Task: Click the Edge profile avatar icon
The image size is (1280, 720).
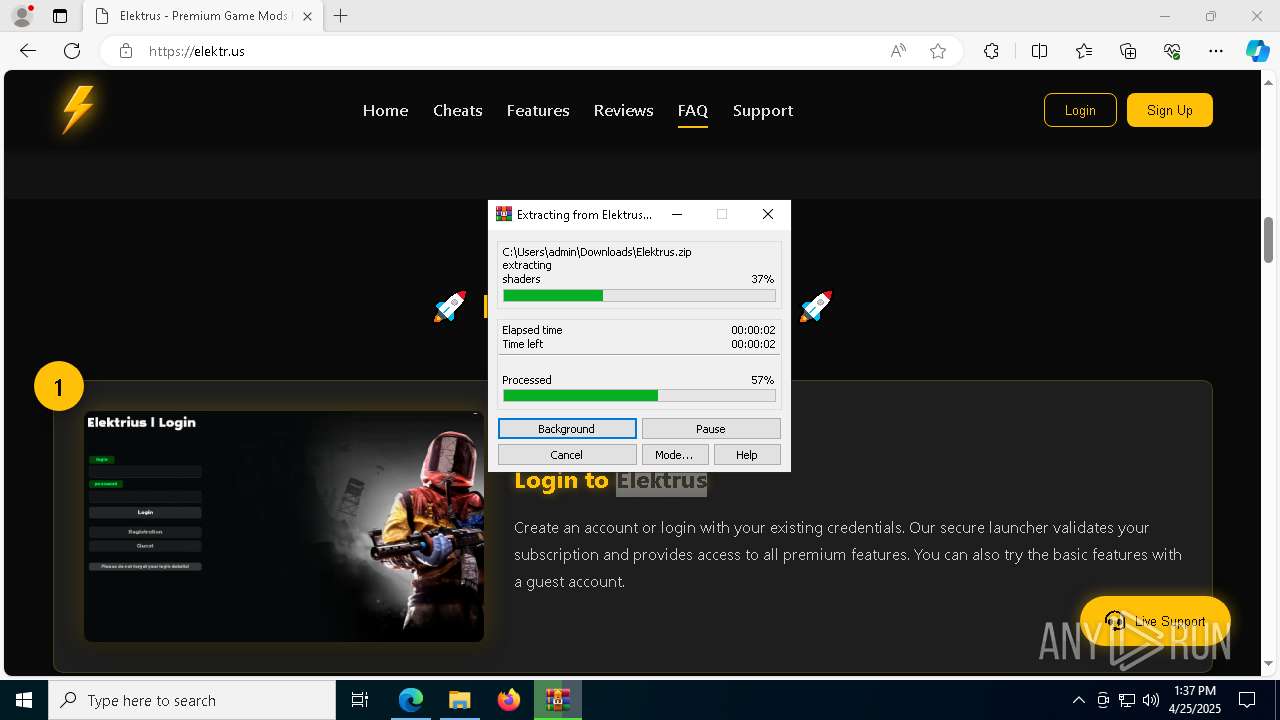Action: click(22, 16)
